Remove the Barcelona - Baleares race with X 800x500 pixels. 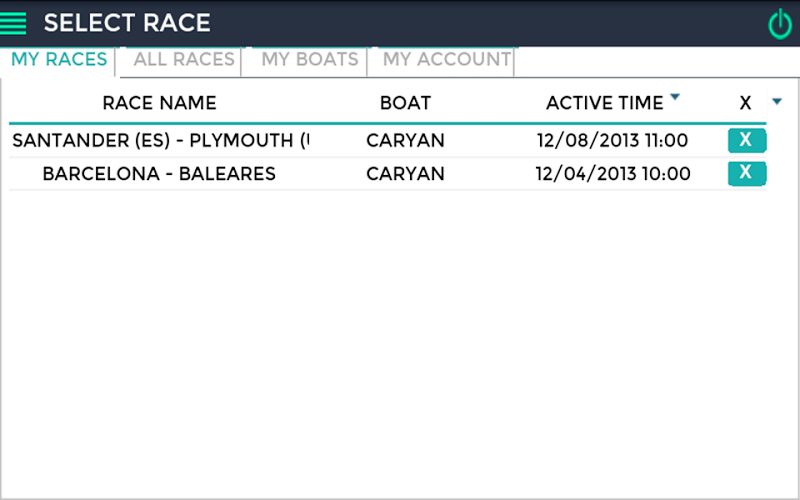[746, 173]
